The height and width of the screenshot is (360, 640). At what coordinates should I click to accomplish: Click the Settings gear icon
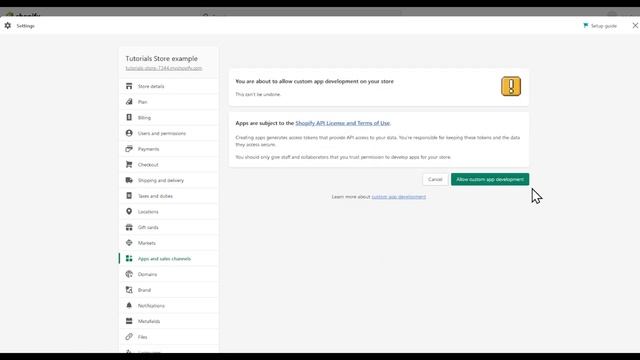pos(8,26)
